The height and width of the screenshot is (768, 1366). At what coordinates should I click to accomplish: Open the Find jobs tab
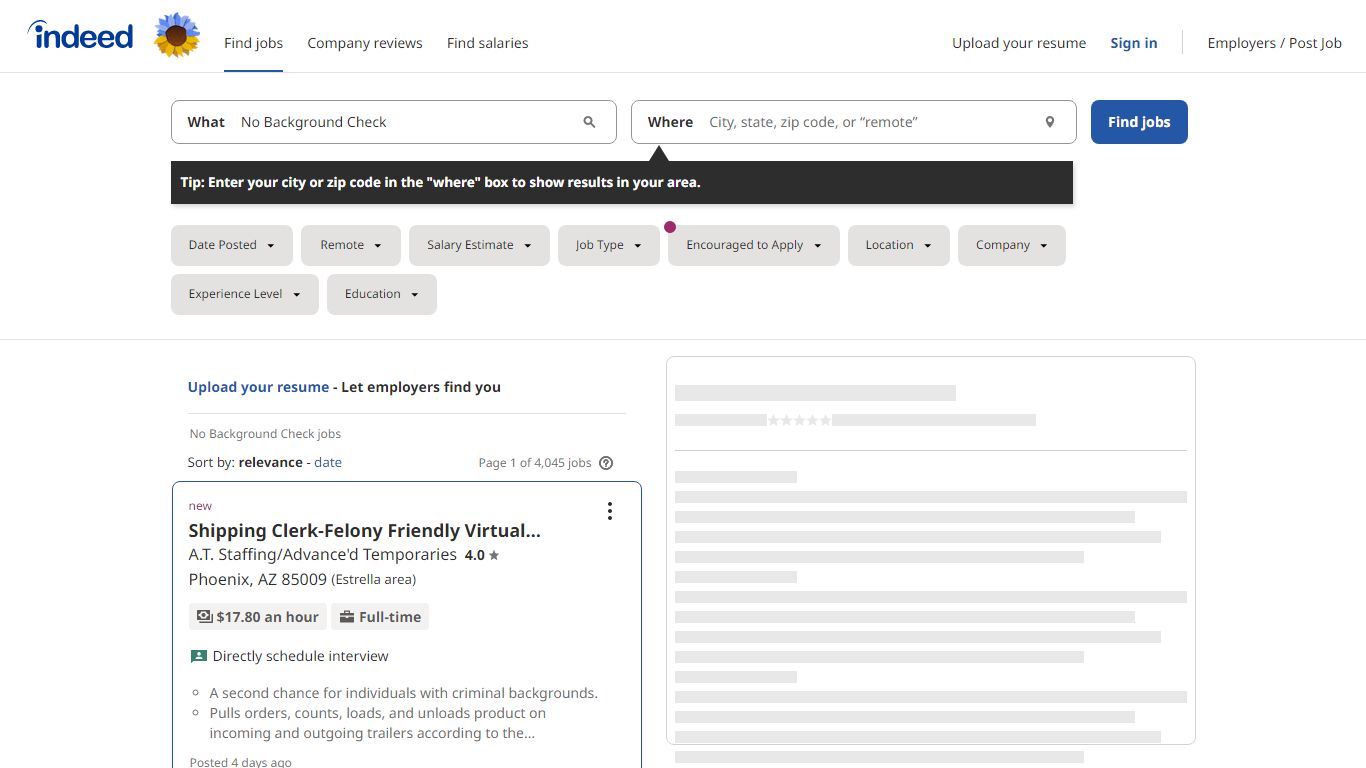[x=253, y=43]
